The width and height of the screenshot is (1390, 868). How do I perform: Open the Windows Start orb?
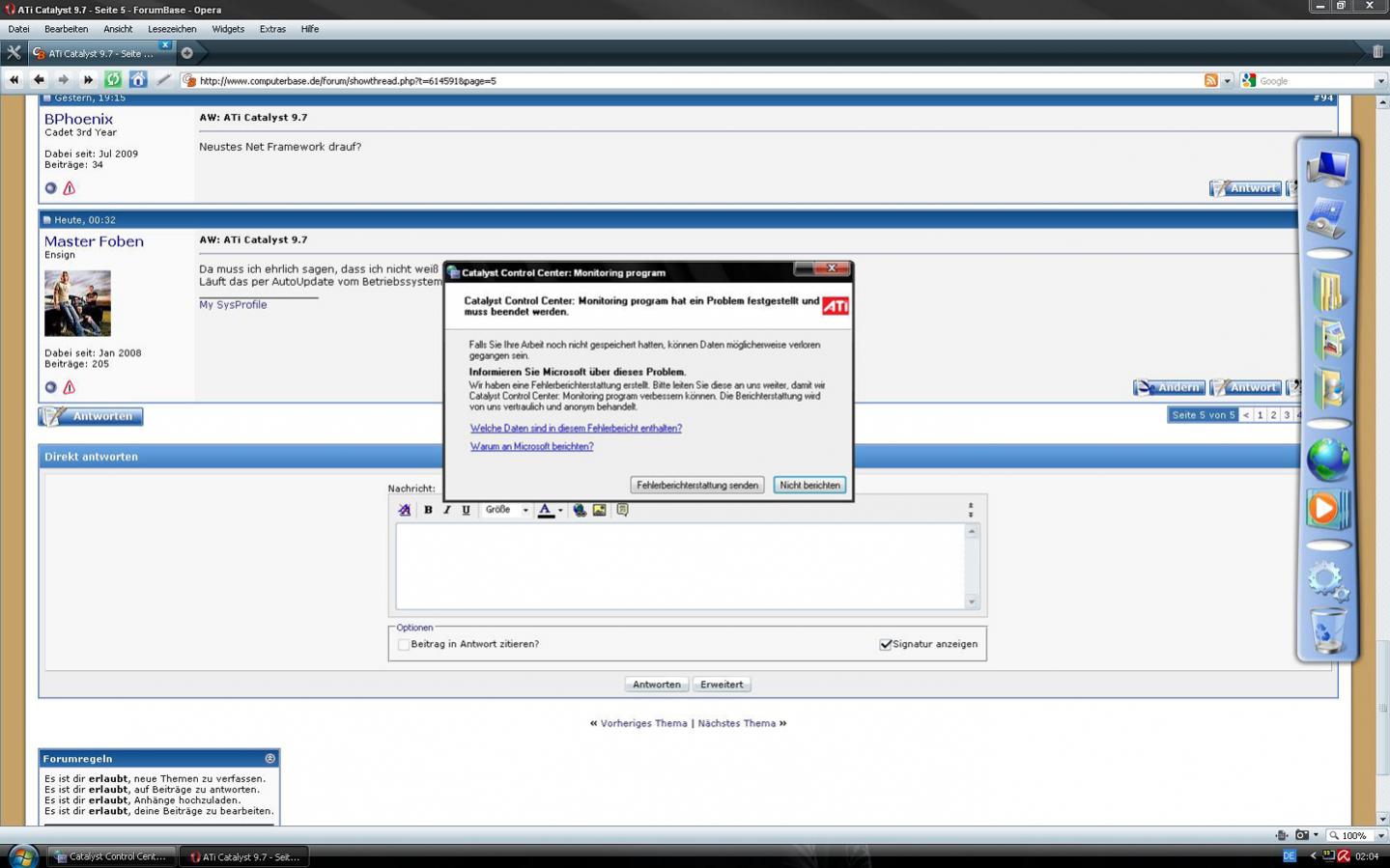[21, 855]
